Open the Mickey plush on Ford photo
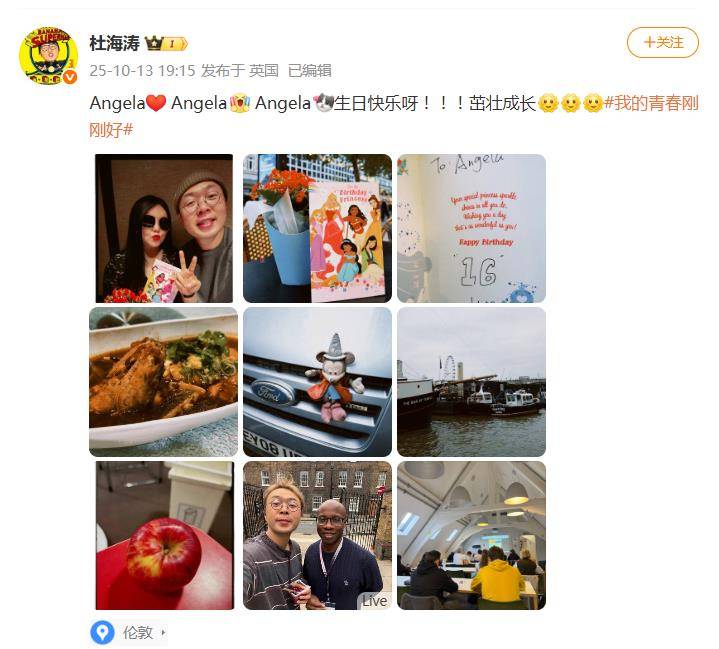This screenshot has height=649, width=719. (317, 382)
